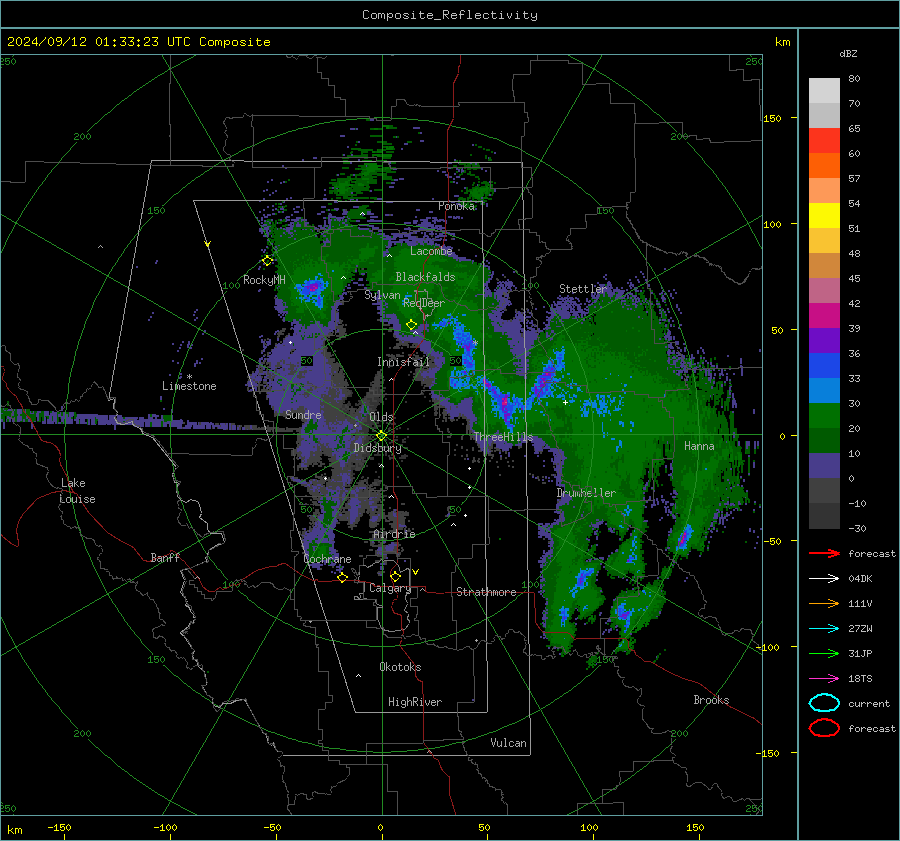Click the Brooks city label
The width and height of the screenshot is (900, 841).
[711, 700]
